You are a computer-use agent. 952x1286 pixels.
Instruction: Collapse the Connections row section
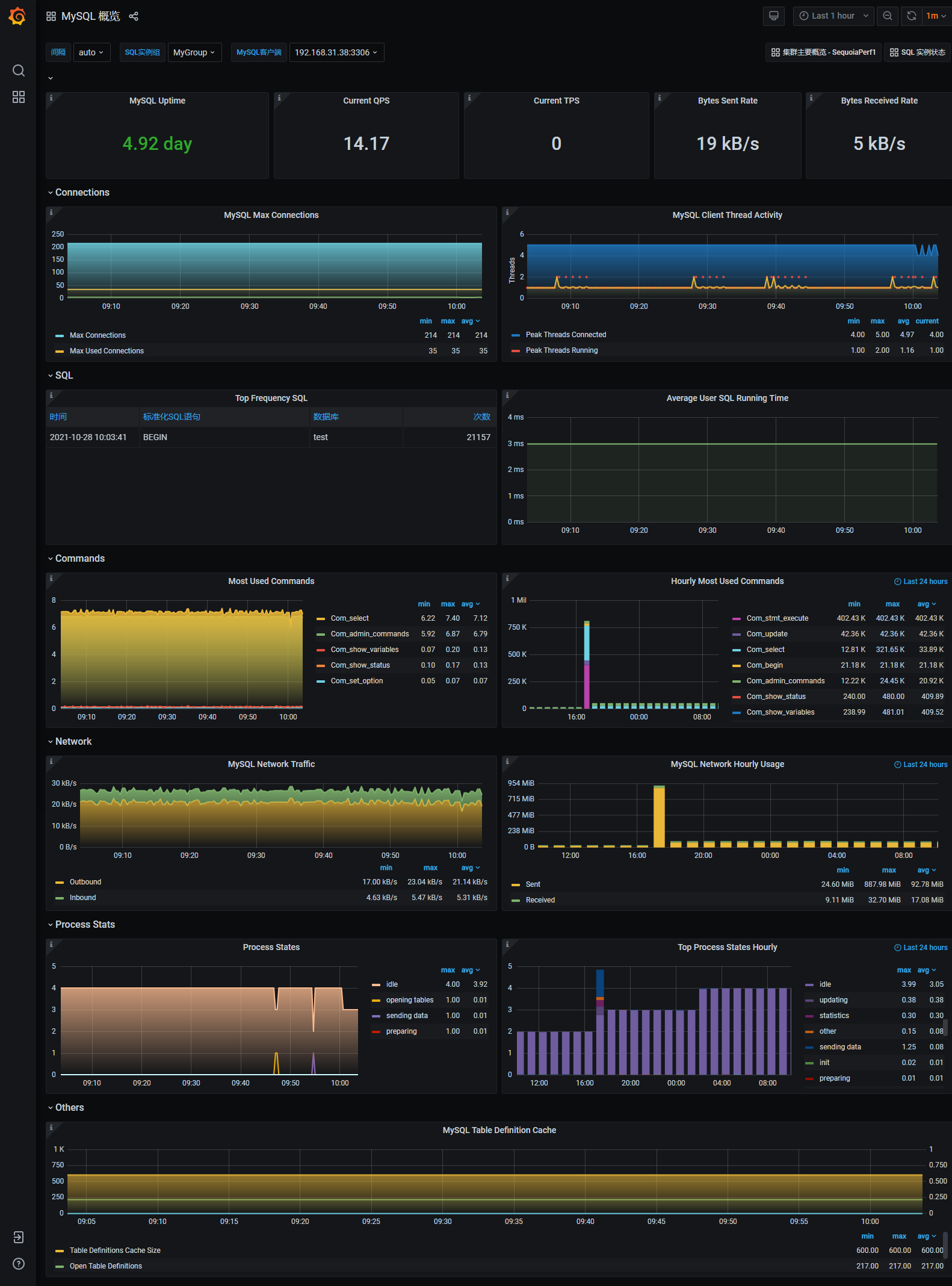tap(82, 193)
